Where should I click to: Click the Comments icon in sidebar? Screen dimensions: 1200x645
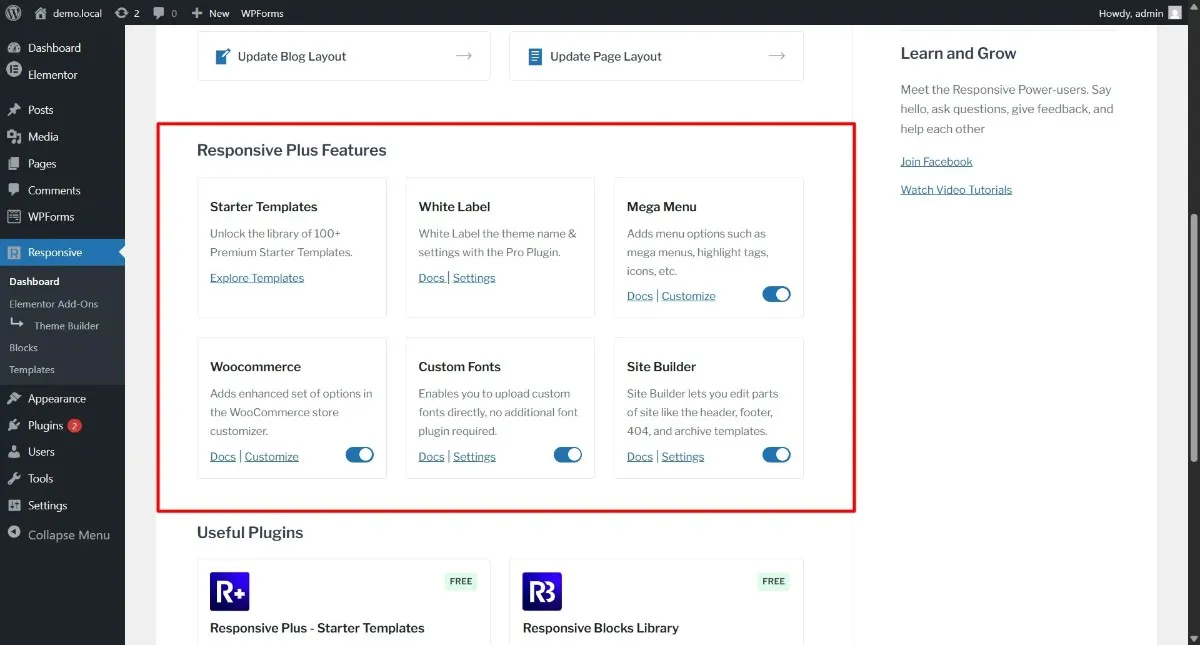[x=14, y=190]
